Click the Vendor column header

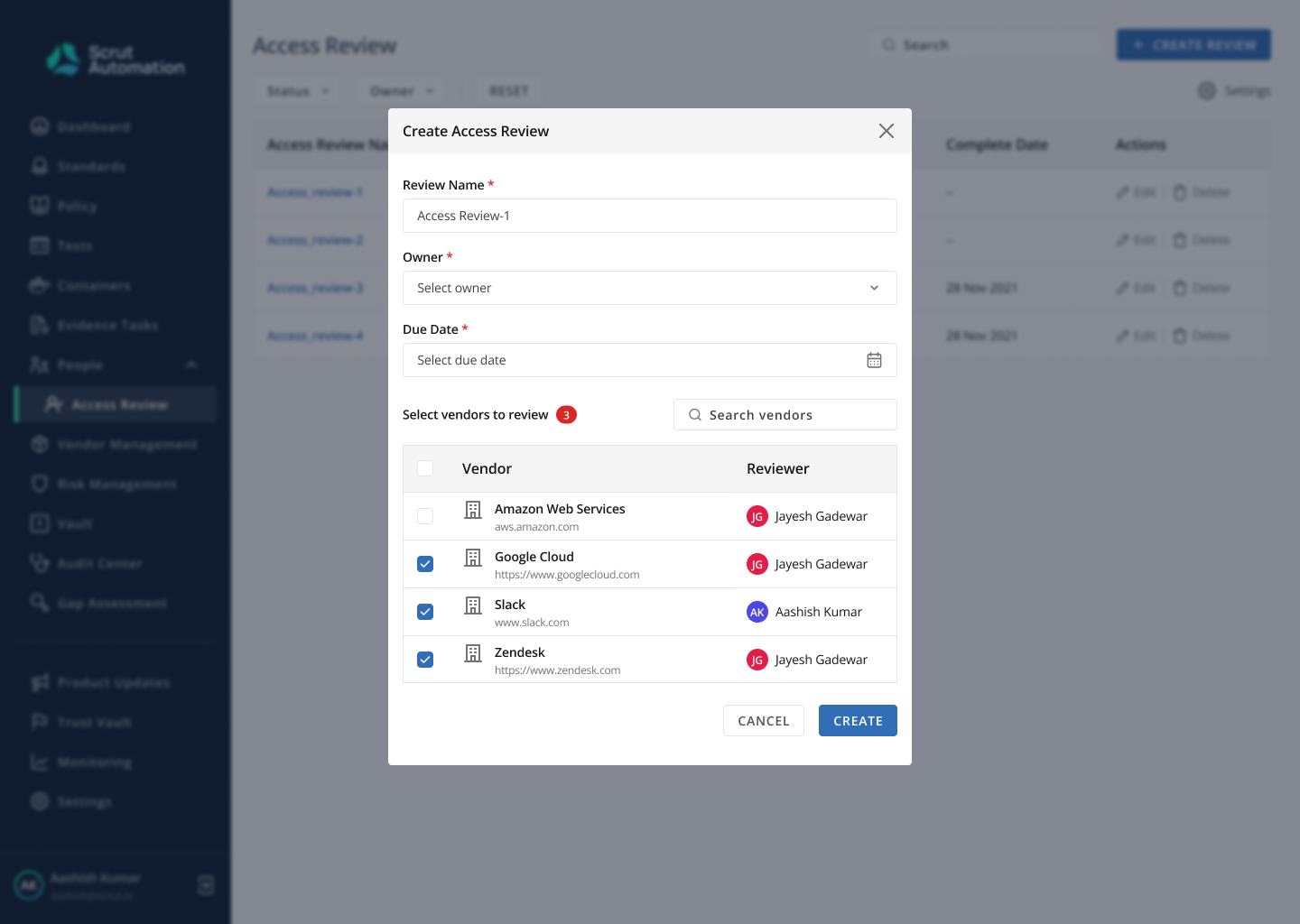point(487,468)
